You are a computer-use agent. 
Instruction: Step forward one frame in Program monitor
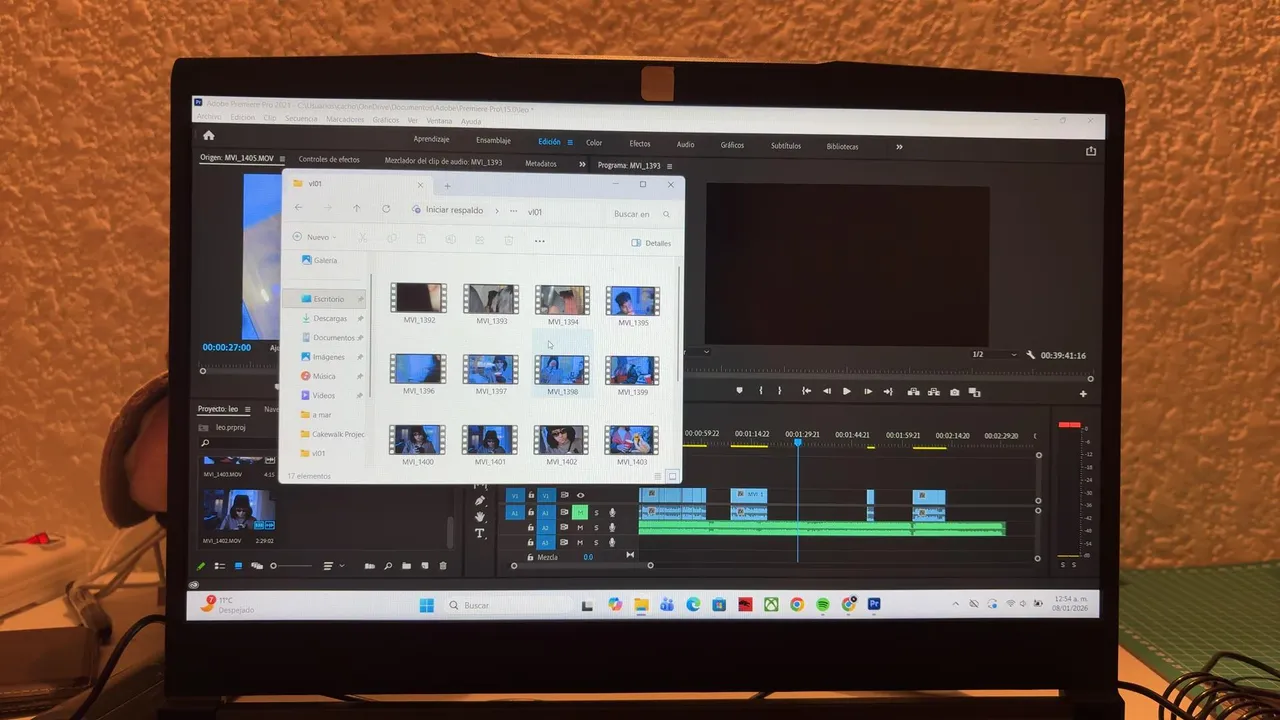click(x=868, y=391)
